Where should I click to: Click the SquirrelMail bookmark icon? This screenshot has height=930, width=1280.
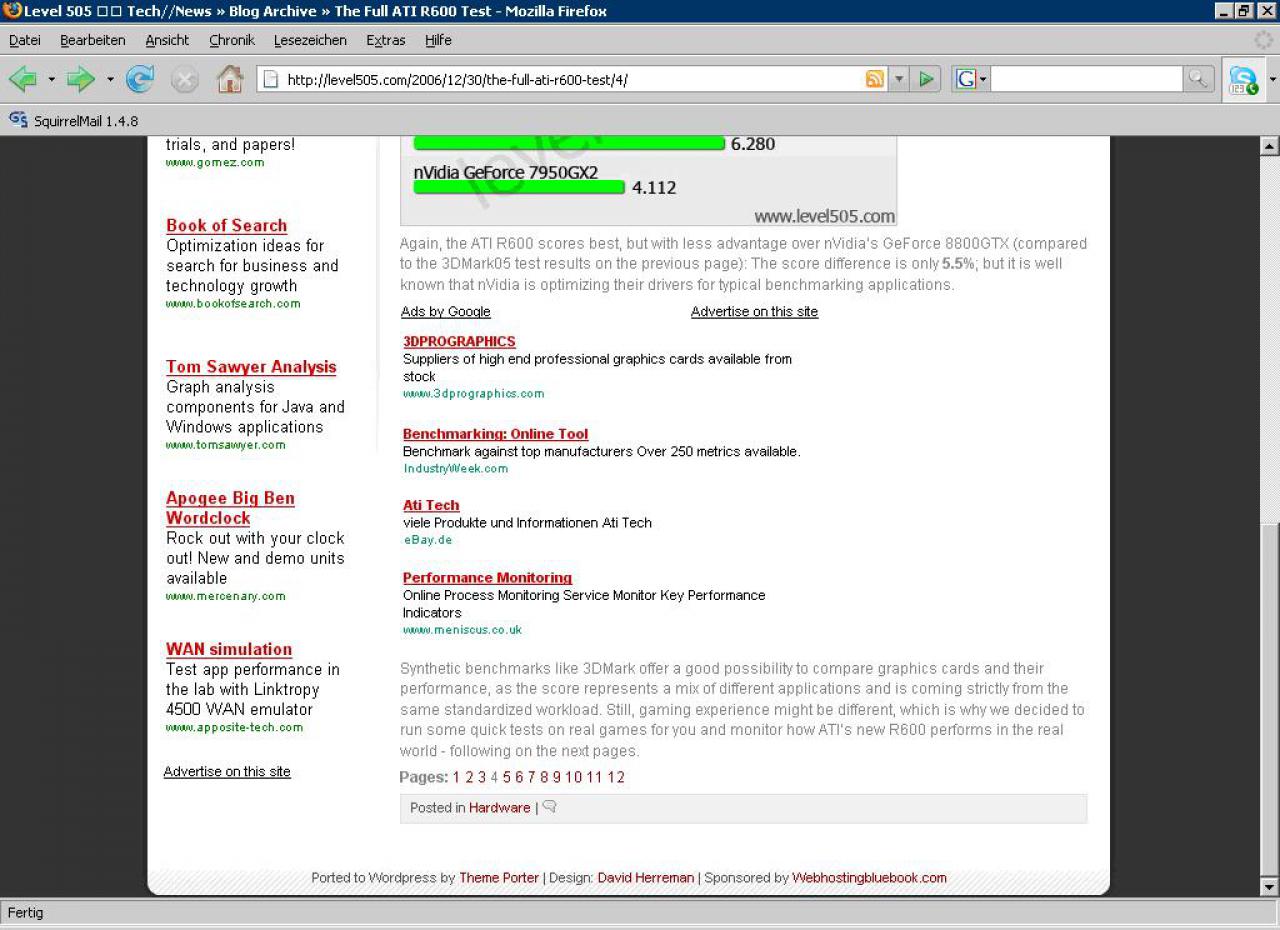pos(18,120)
